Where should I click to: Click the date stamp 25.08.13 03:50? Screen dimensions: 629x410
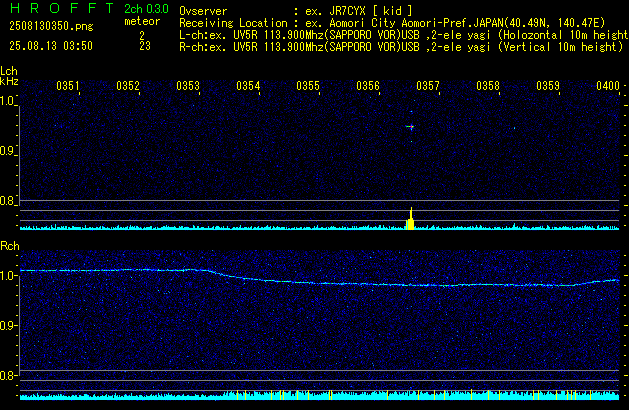point(51,46)
